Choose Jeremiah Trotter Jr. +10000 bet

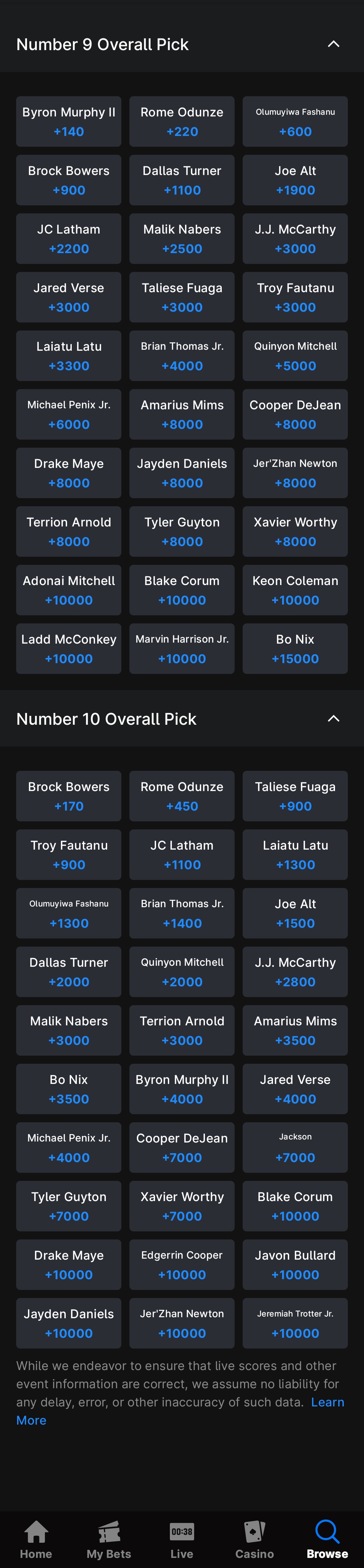point(295,1323)
